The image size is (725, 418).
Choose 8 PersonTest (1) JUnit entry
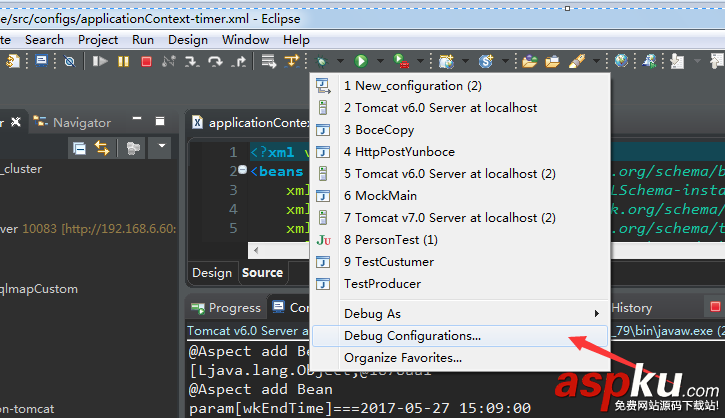tap(460, 240)
